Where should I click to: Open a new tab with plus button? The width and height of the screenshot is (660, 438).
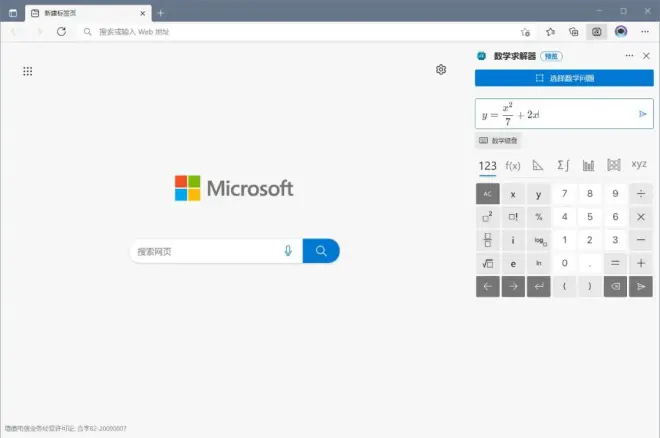click(x=160, y=13)
